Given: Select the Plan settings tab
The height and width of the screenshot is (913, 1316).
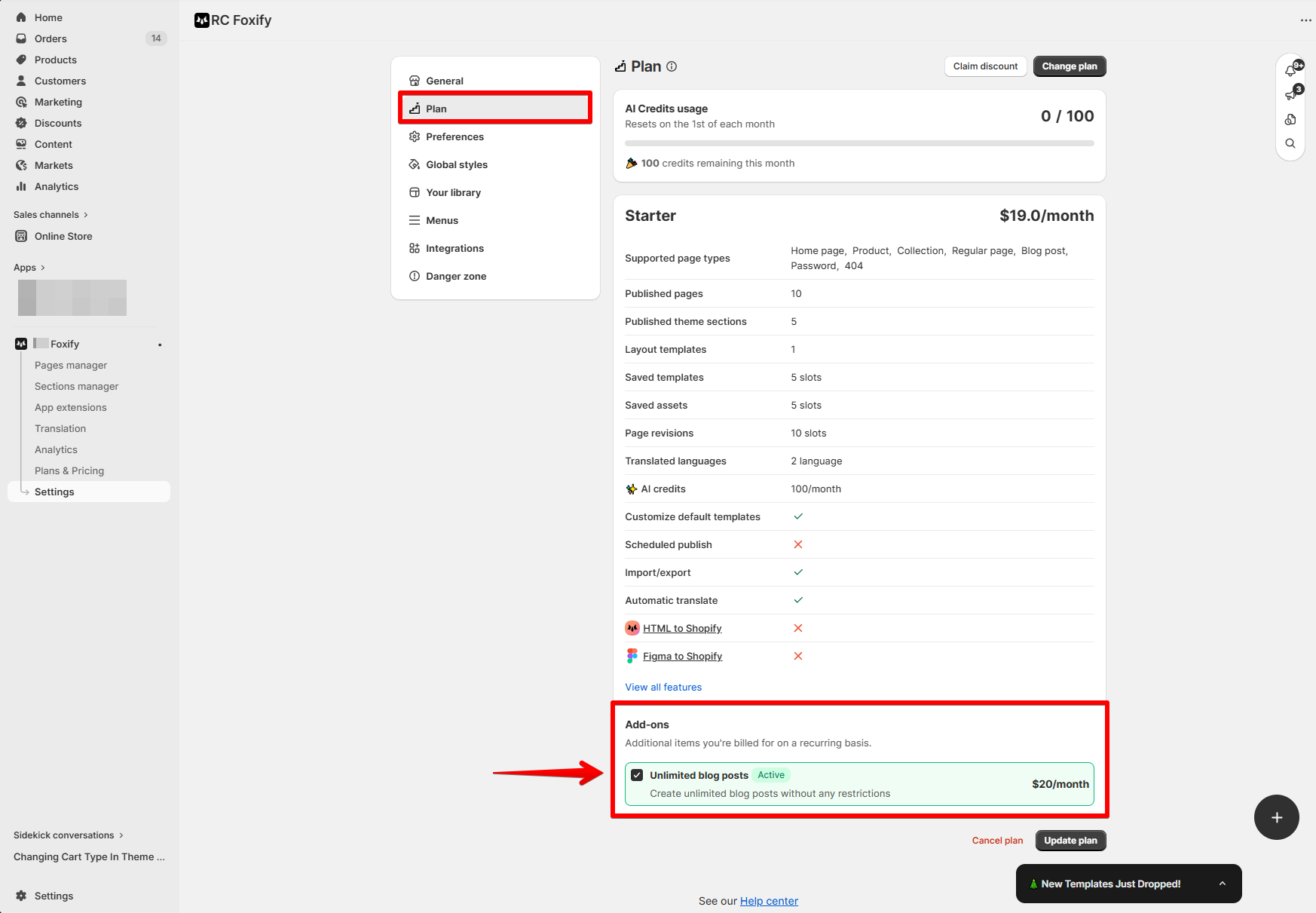Looking at the screenshot, I should click(x=495, y=109).
